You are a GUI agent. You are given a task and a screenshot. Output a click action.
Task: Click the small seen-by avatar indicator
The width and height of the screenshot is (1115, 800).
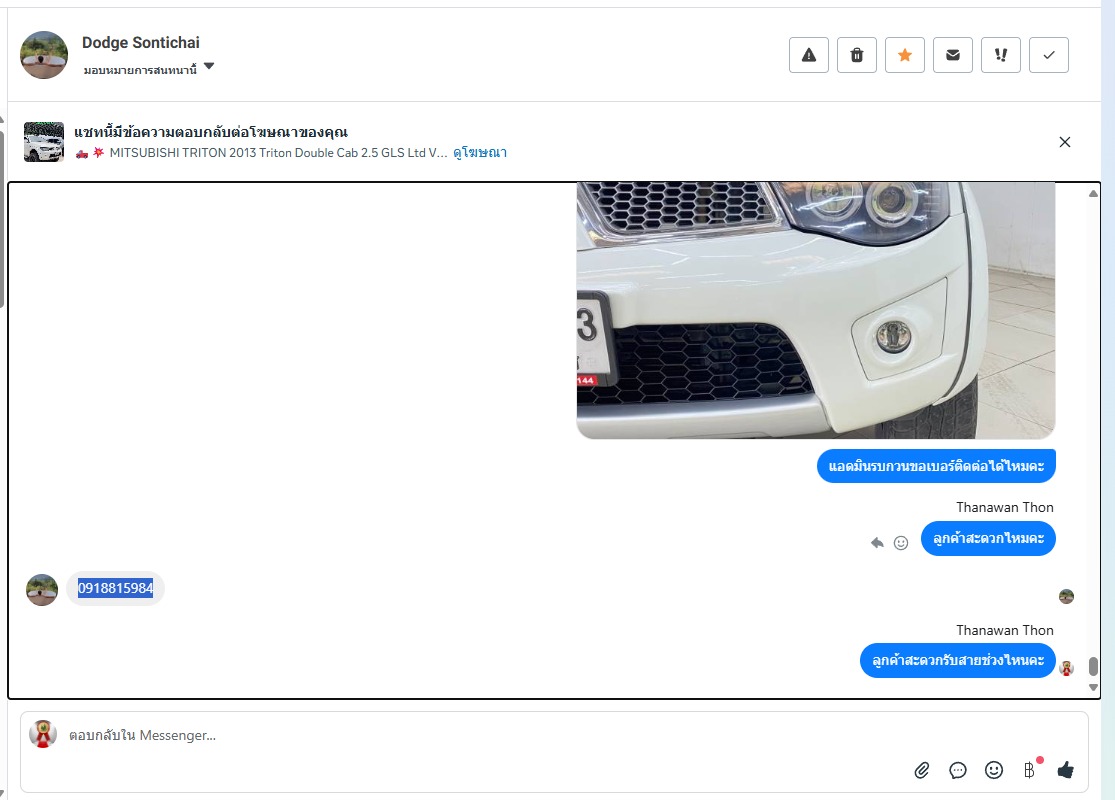tap(1066, 597)
